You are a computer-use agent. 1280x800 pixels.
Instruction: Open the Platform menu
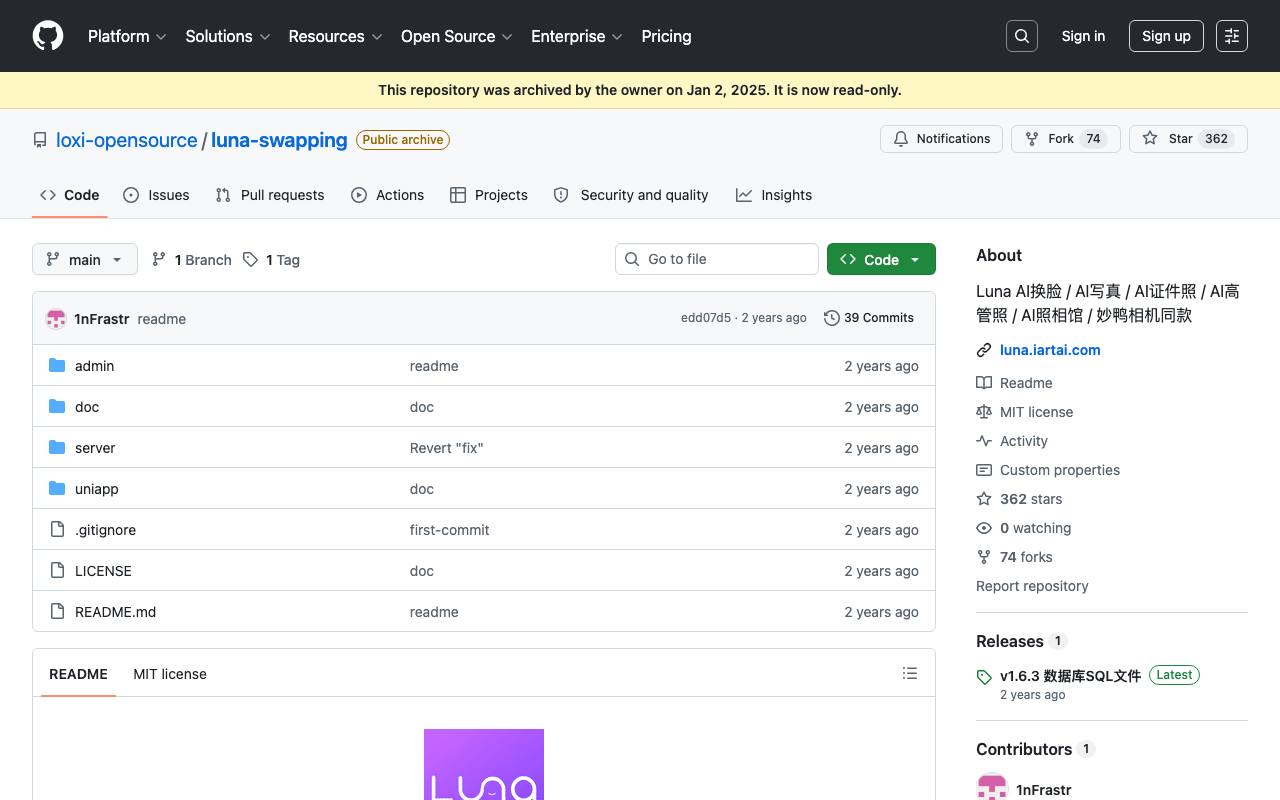pyautogui.click(x=128, y=36)
